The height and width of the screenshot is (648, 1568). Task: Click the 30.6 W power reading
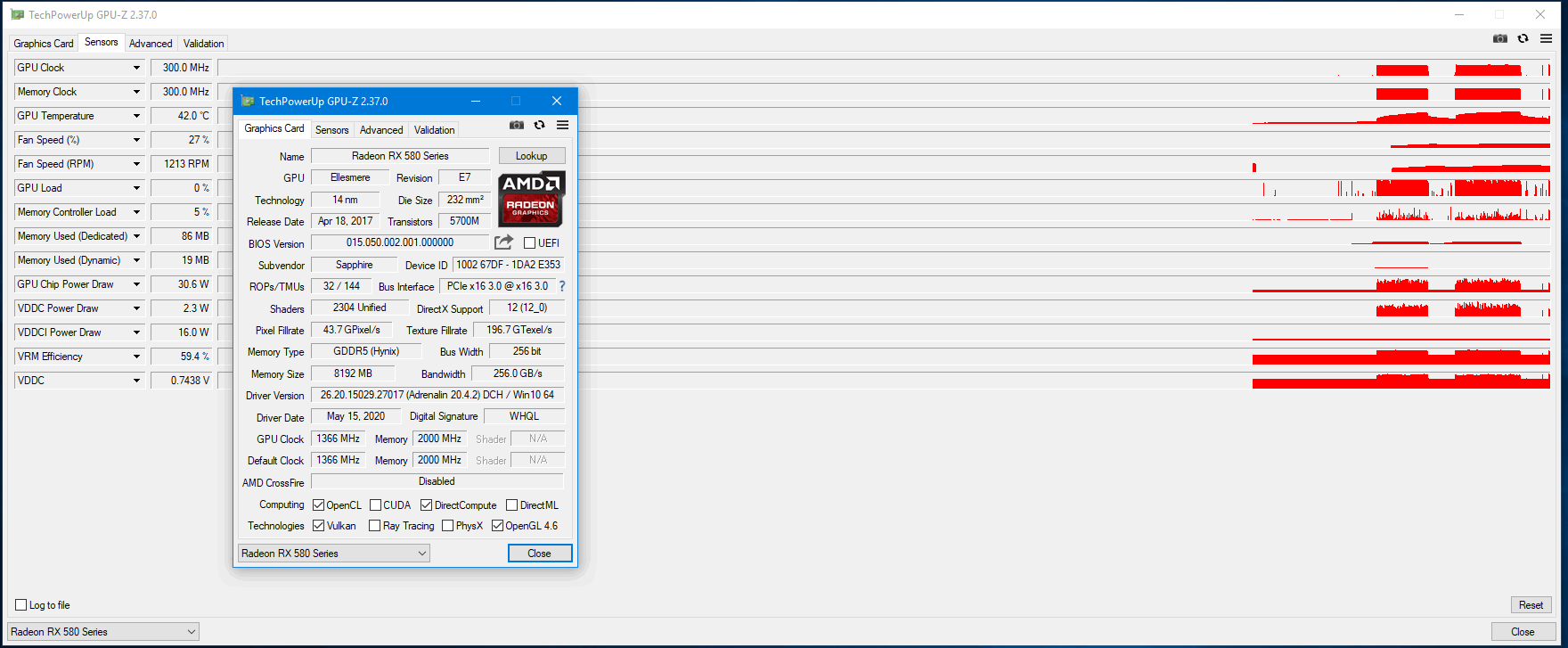(182, 284)
